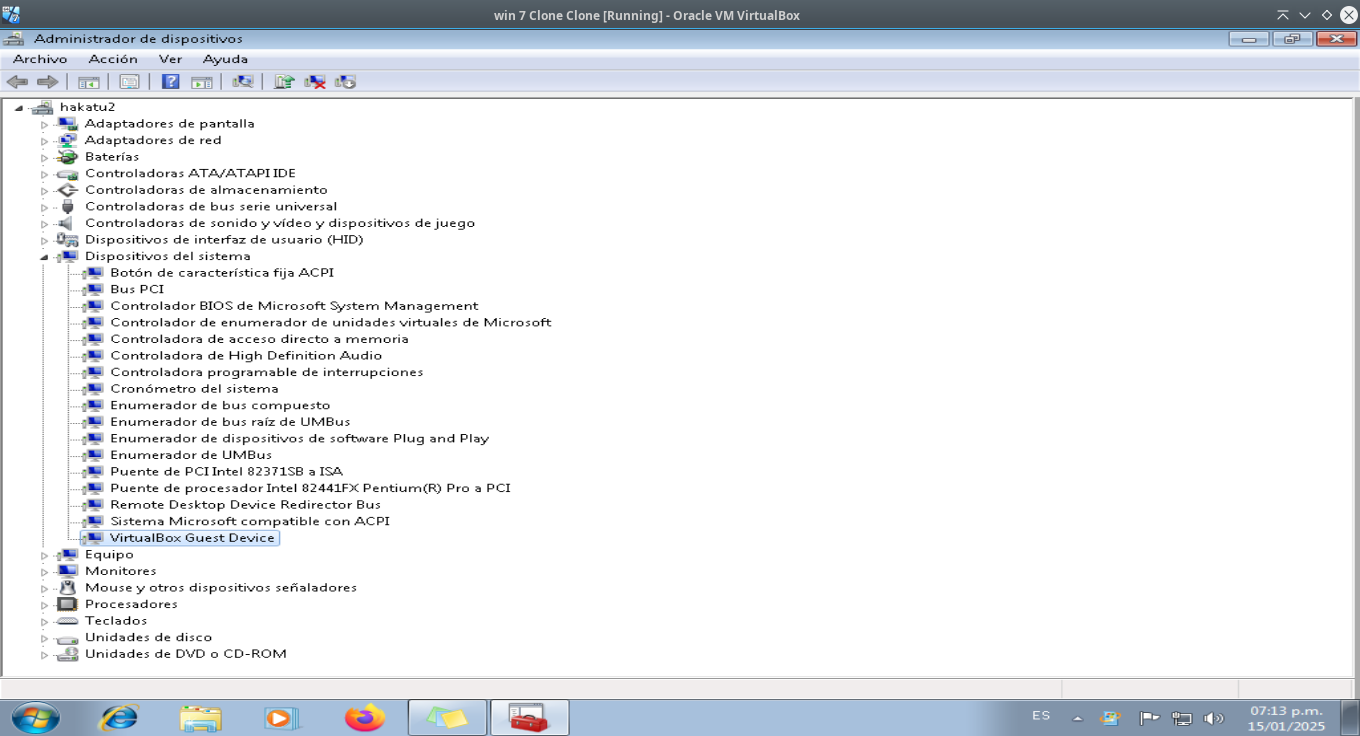The height and width of the screenshot is (736, 1360).
Task: Collapse the hakatu2 root node
Action: [19, 108]
